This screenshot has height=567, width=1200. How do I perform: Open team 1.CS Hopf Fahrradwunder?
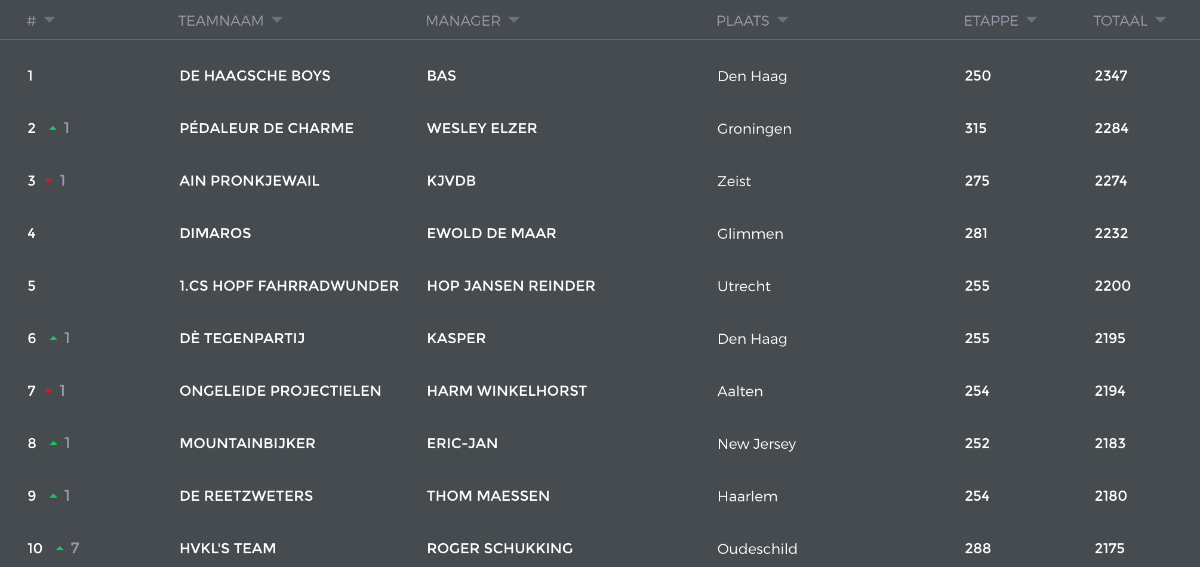point(289,286)
